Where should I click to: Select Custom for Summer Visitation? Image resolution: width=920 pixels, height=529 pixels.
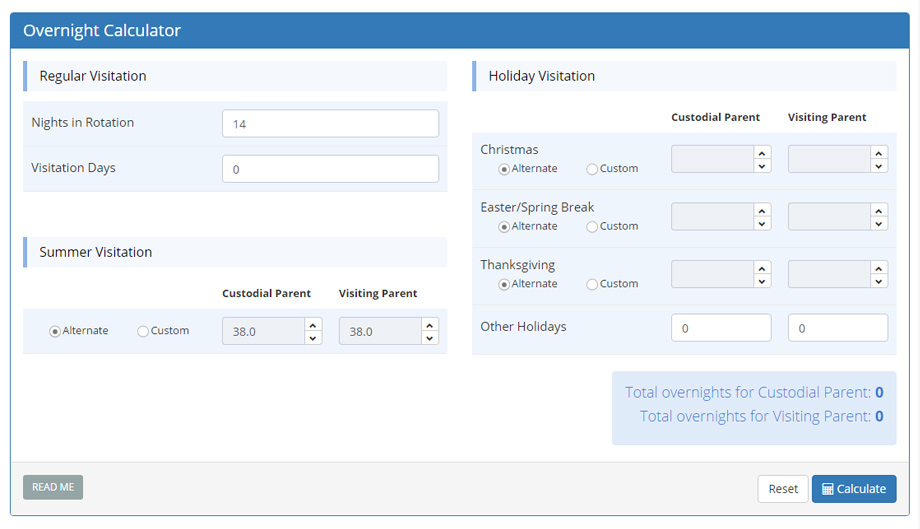(143, 331)
